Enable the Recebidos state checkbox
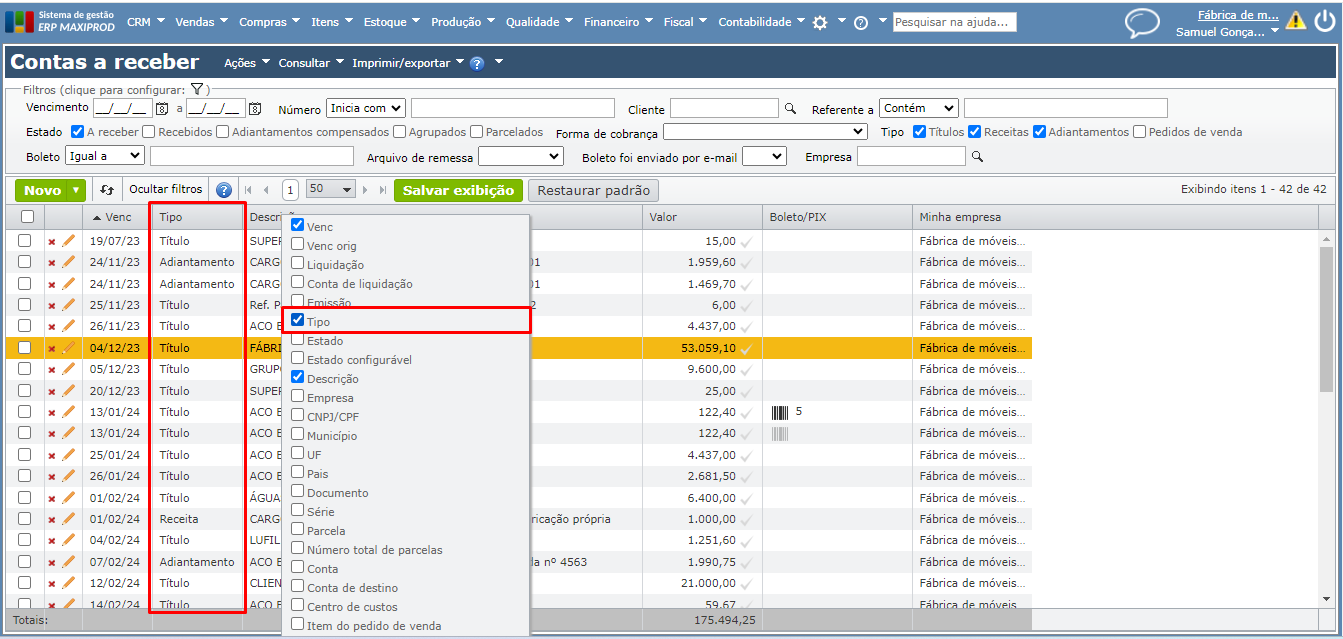Image resolution: width=1343 pixels, height=639 pixels. (149, 132)
